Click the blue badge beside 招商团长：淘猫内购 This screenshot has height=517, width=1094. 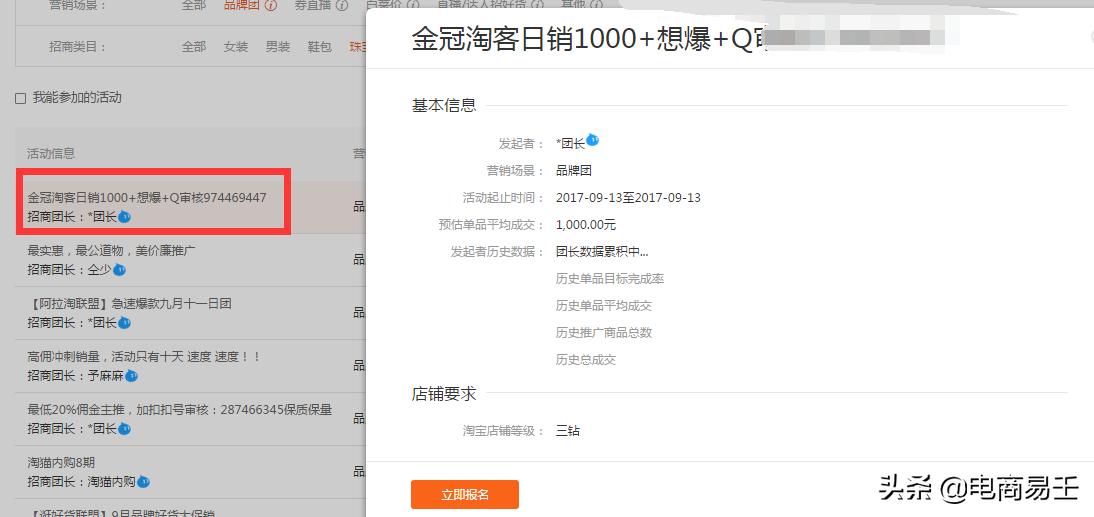(x=144, y=482)
